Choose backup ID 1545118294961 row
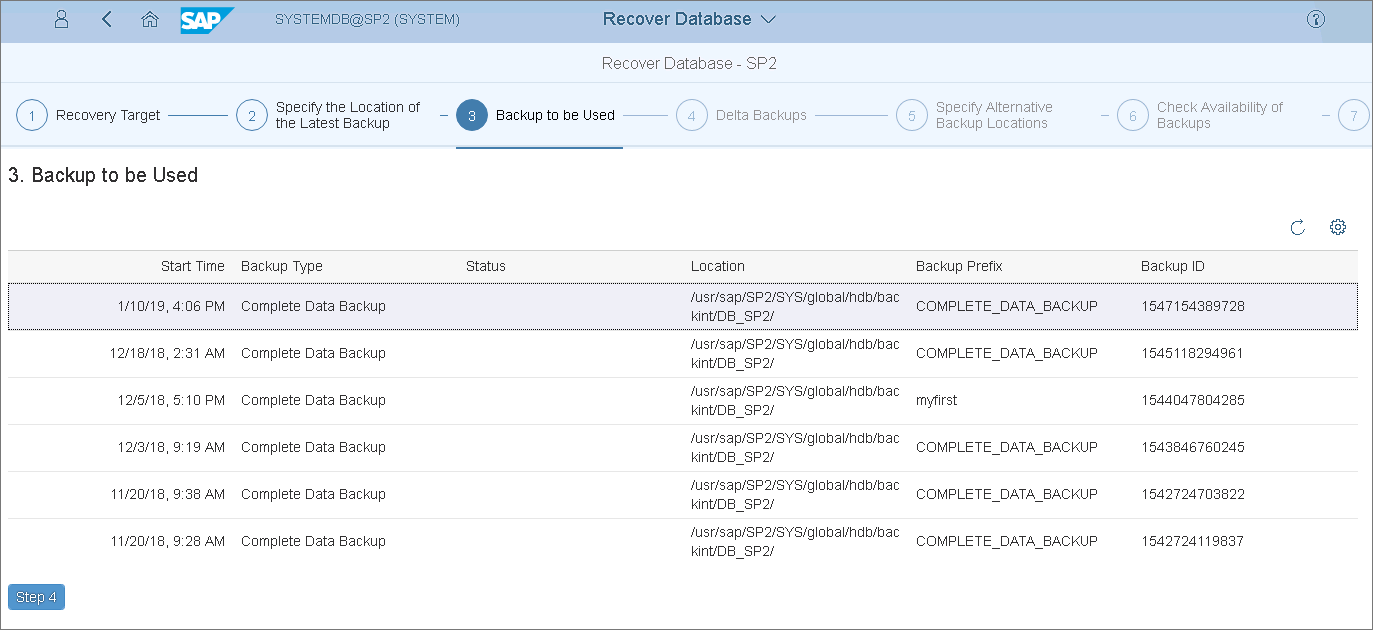The height and width of the screenshot is (630, 1373). click(x=1192, y=353)
